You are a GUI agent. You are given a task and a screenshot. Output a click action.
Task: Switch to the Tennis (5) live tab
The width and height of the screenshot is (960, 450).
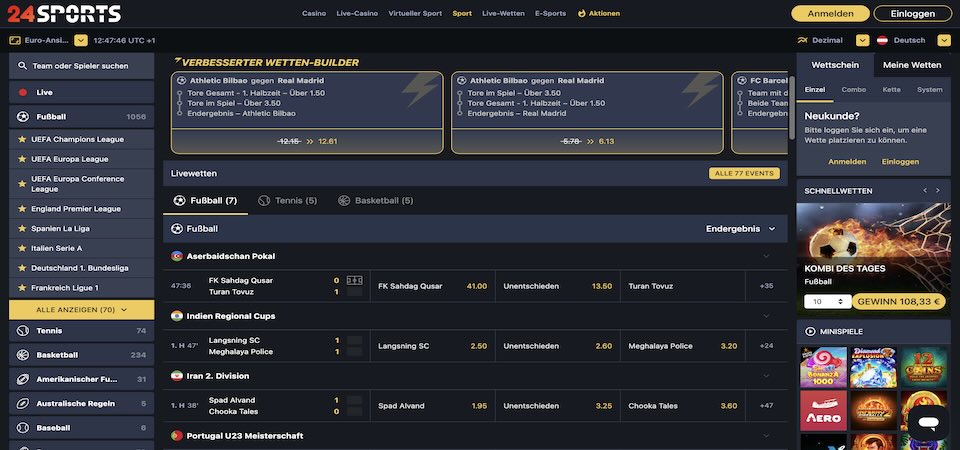pos(288,200)
